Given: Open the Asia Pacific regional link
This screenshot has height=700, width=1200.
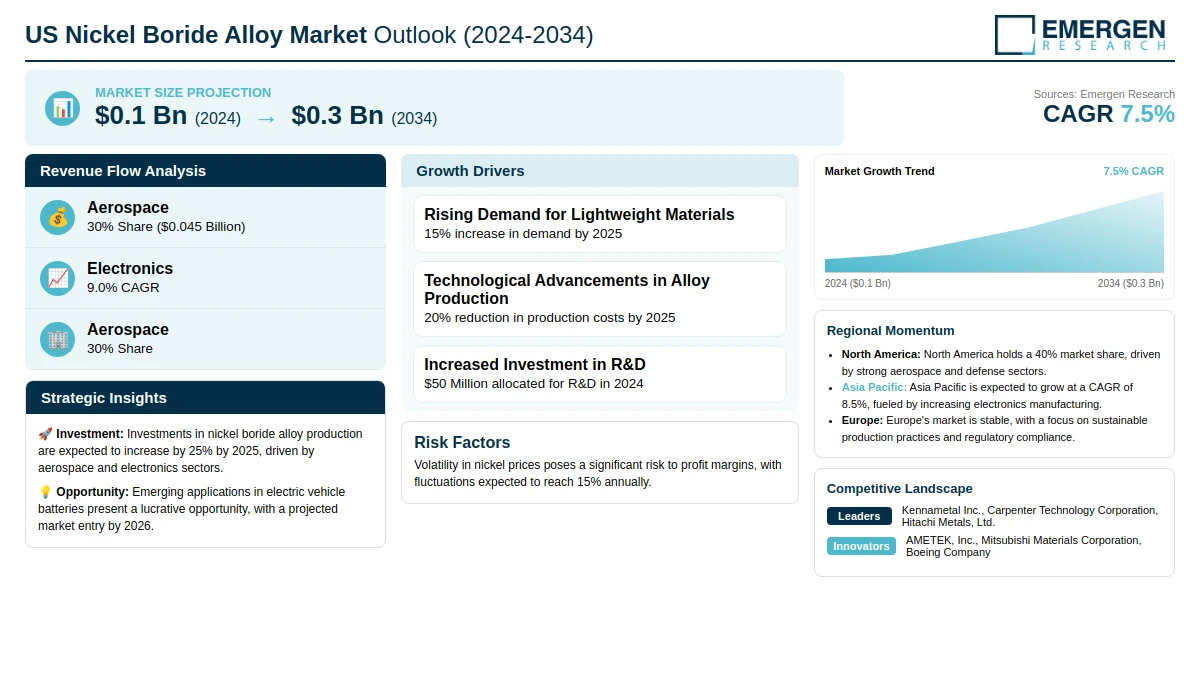Looking at the screenshot, I should click(874, 387).
